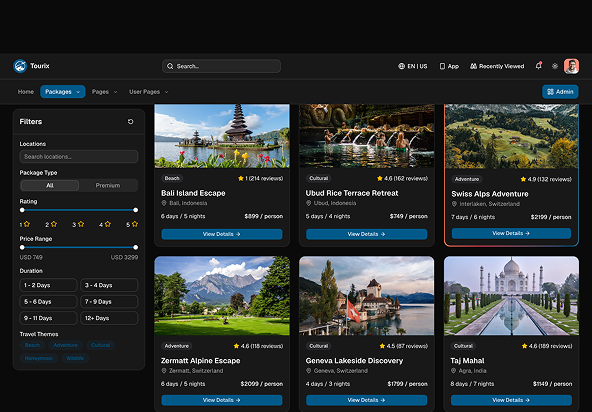Click the search magnifier icon

[x=170, y=66]
